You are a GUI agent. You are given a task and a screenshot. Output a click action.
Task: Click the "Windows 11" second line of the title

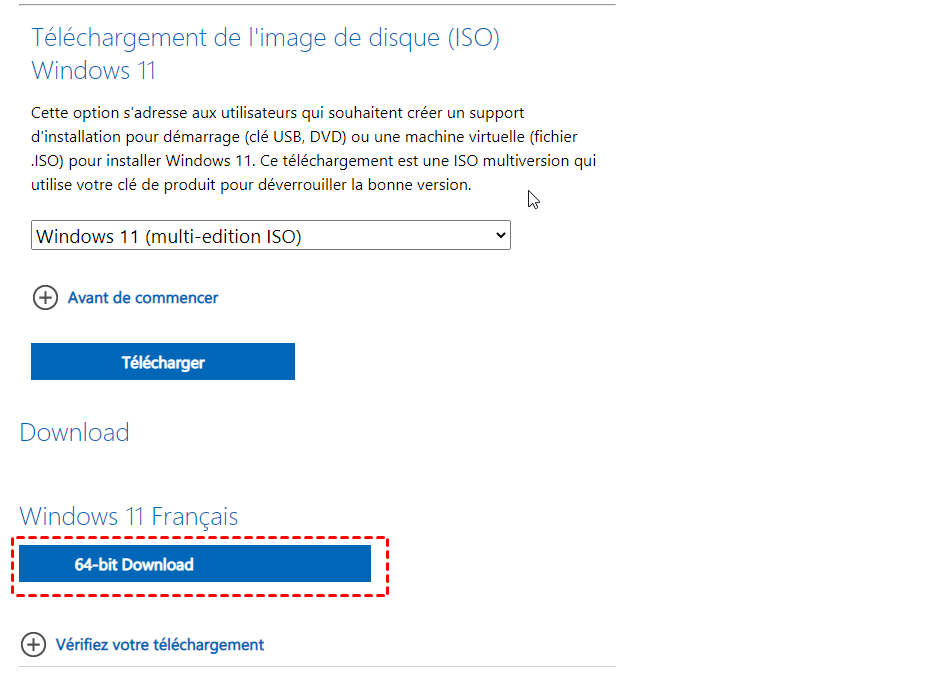coord(94,72)
